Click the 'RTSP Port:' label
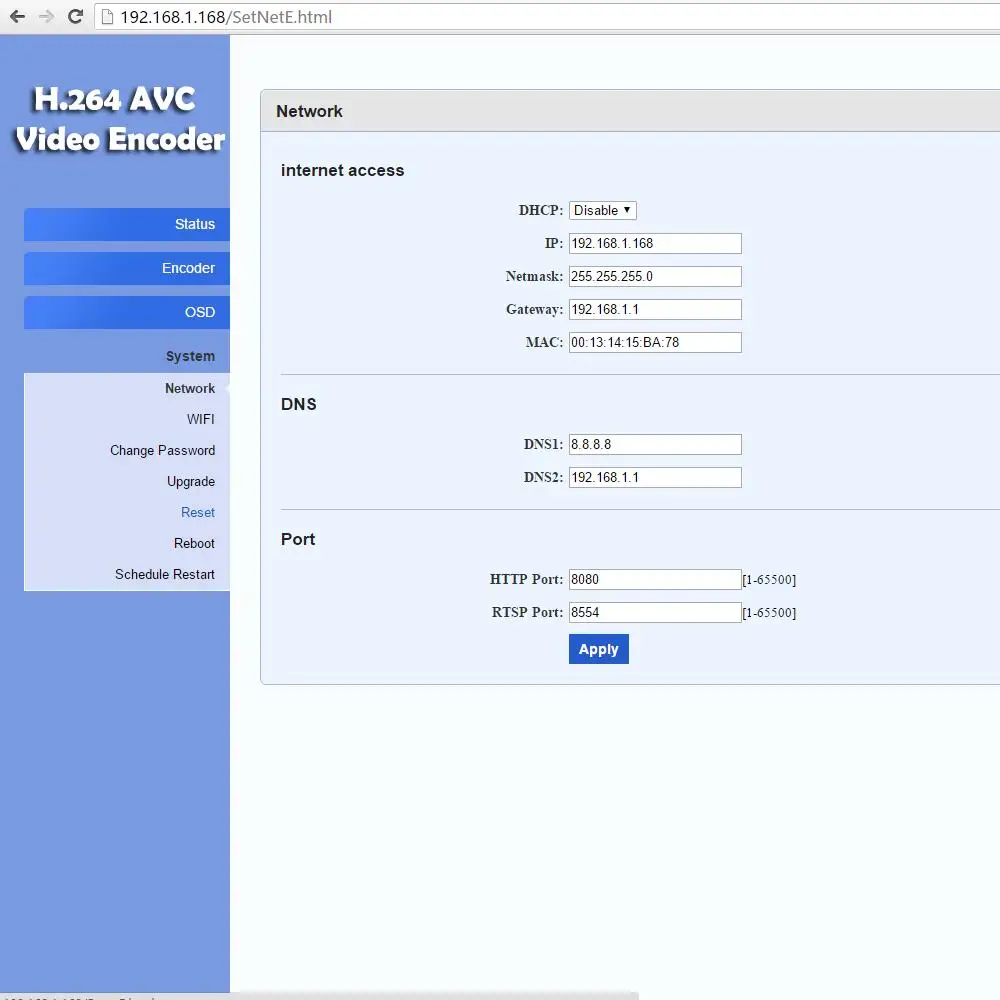1000x1000 pixels. point(527,612)
